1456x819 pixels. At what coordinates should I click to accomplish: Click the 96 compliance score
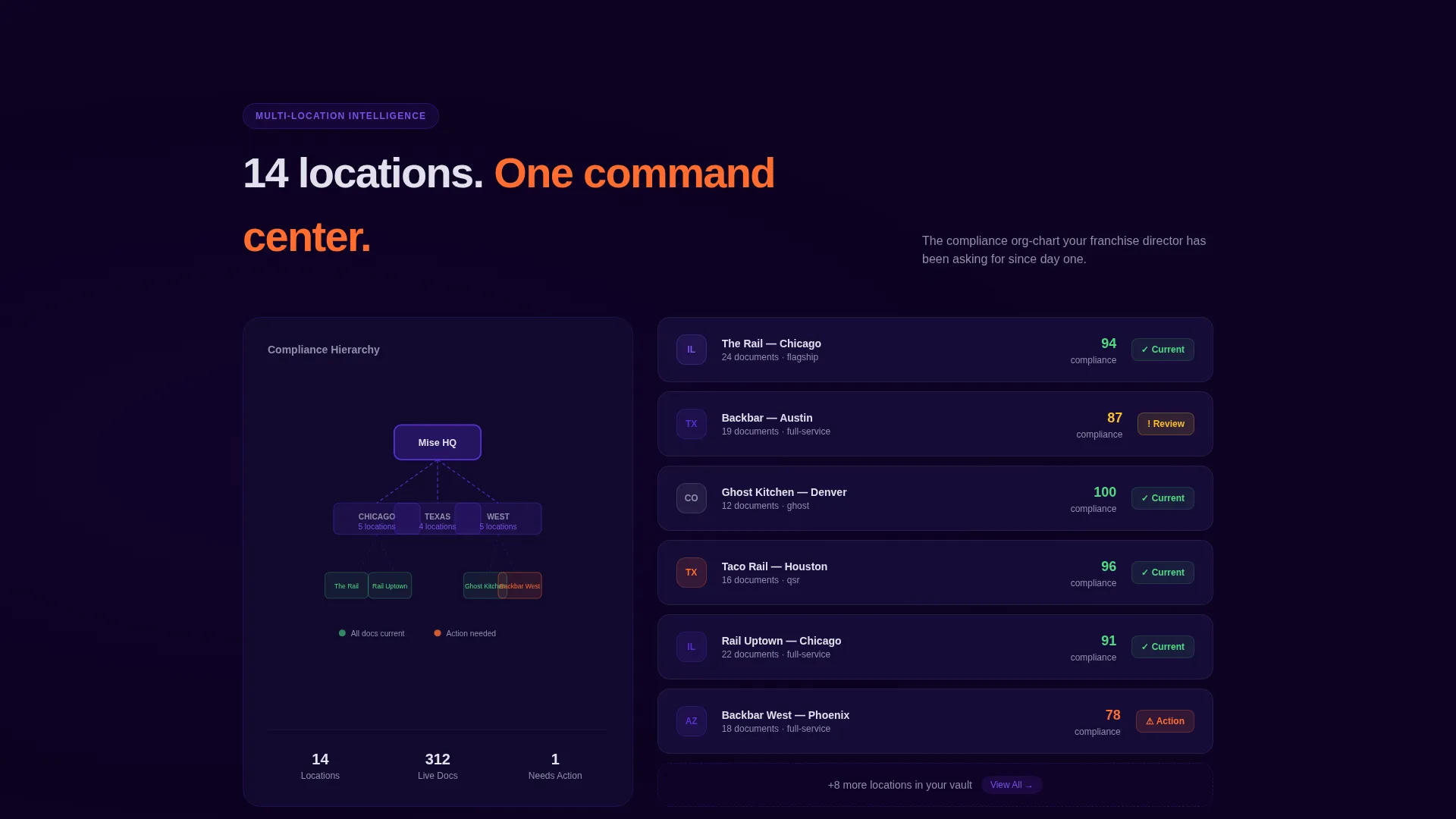(1109, 566)
